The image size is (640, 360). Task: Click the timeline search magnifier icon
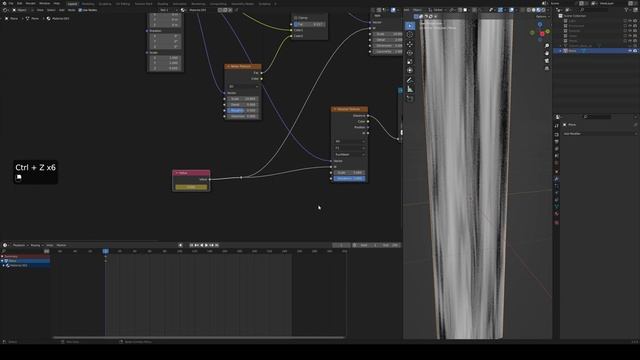tap(4, 251)
